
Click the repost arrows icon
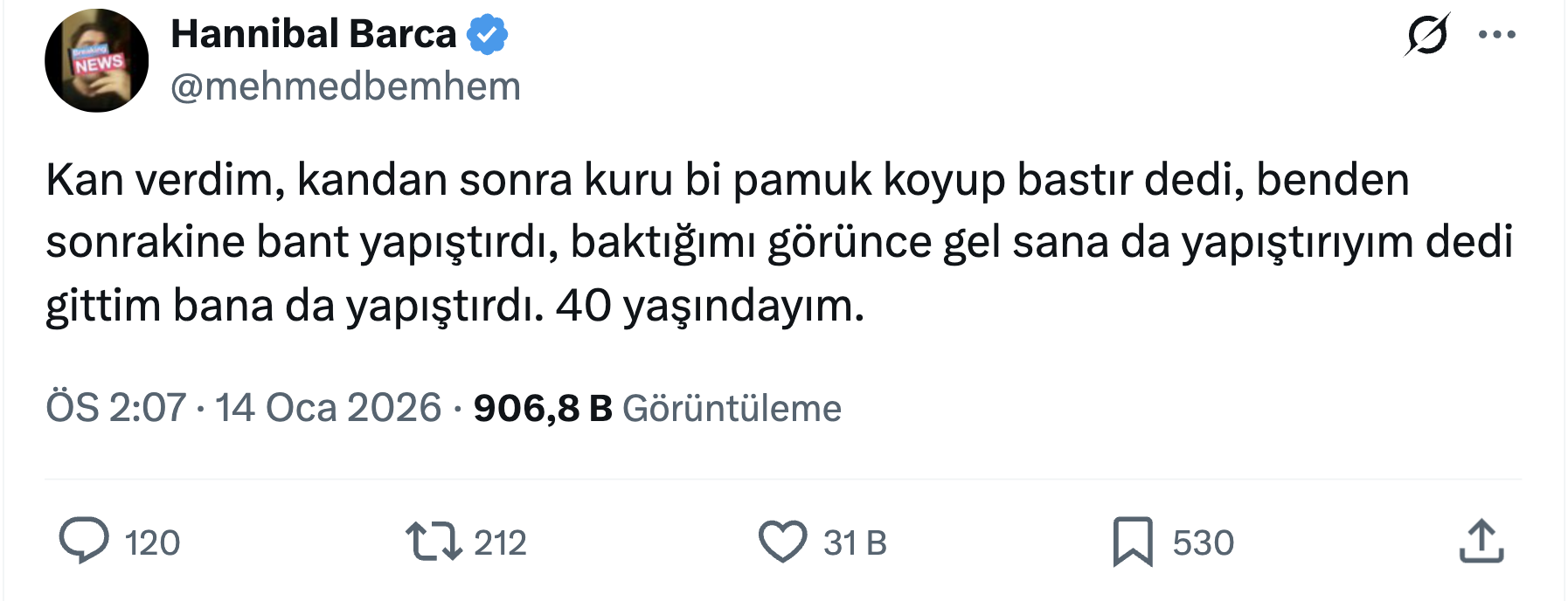click(434, 542)
